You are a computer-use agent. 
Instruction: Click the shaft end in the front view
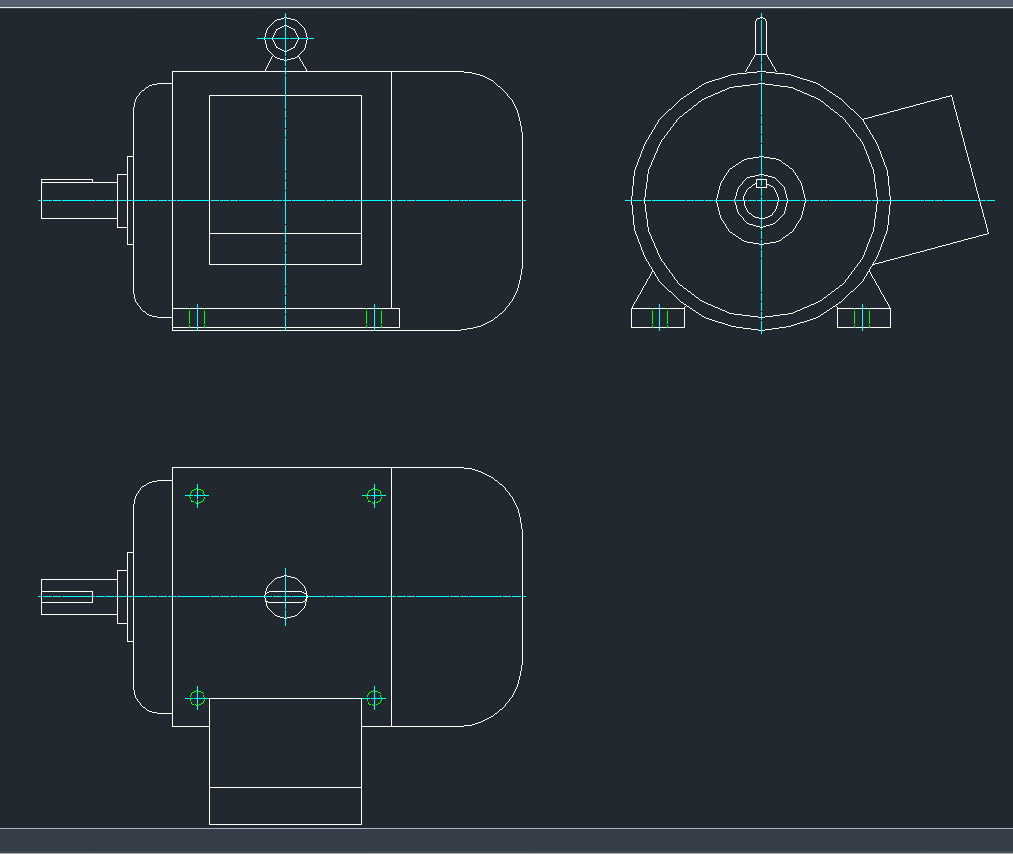click(x=67, y=200)
